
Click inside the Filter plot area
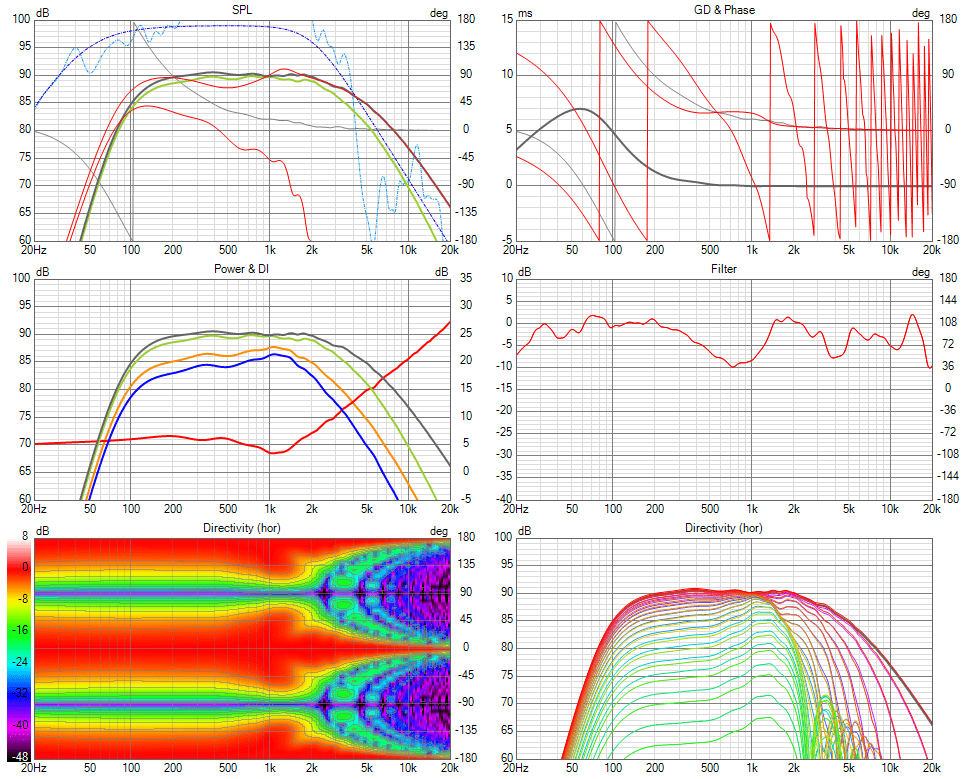[724, 388]
